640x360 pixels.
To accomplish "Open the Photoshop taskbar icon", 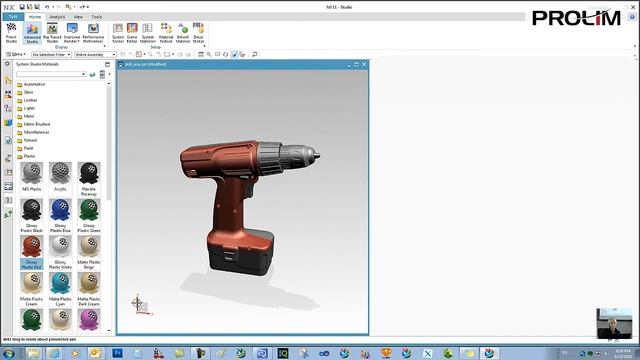I will pos(118,353).
